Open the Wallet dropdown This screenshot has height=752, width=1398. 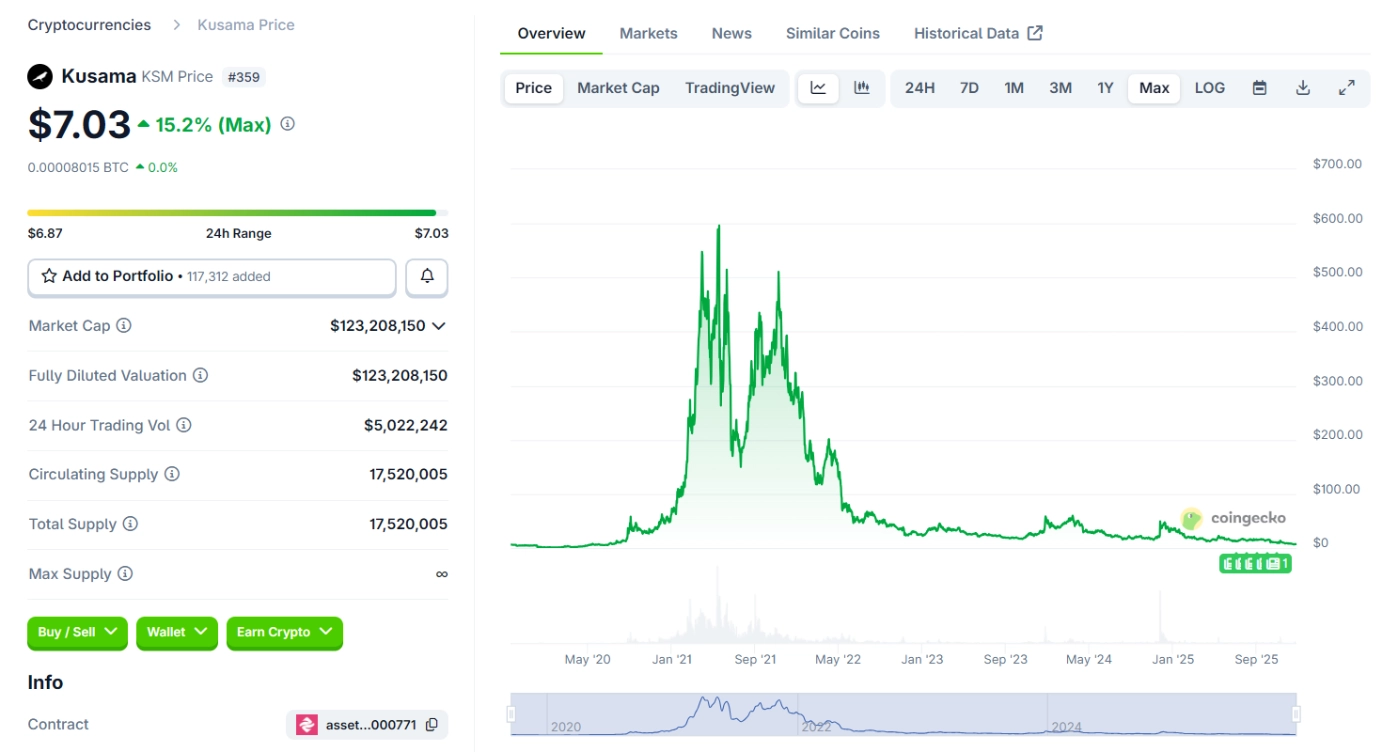pyautogui.click(x=177, y=632)
